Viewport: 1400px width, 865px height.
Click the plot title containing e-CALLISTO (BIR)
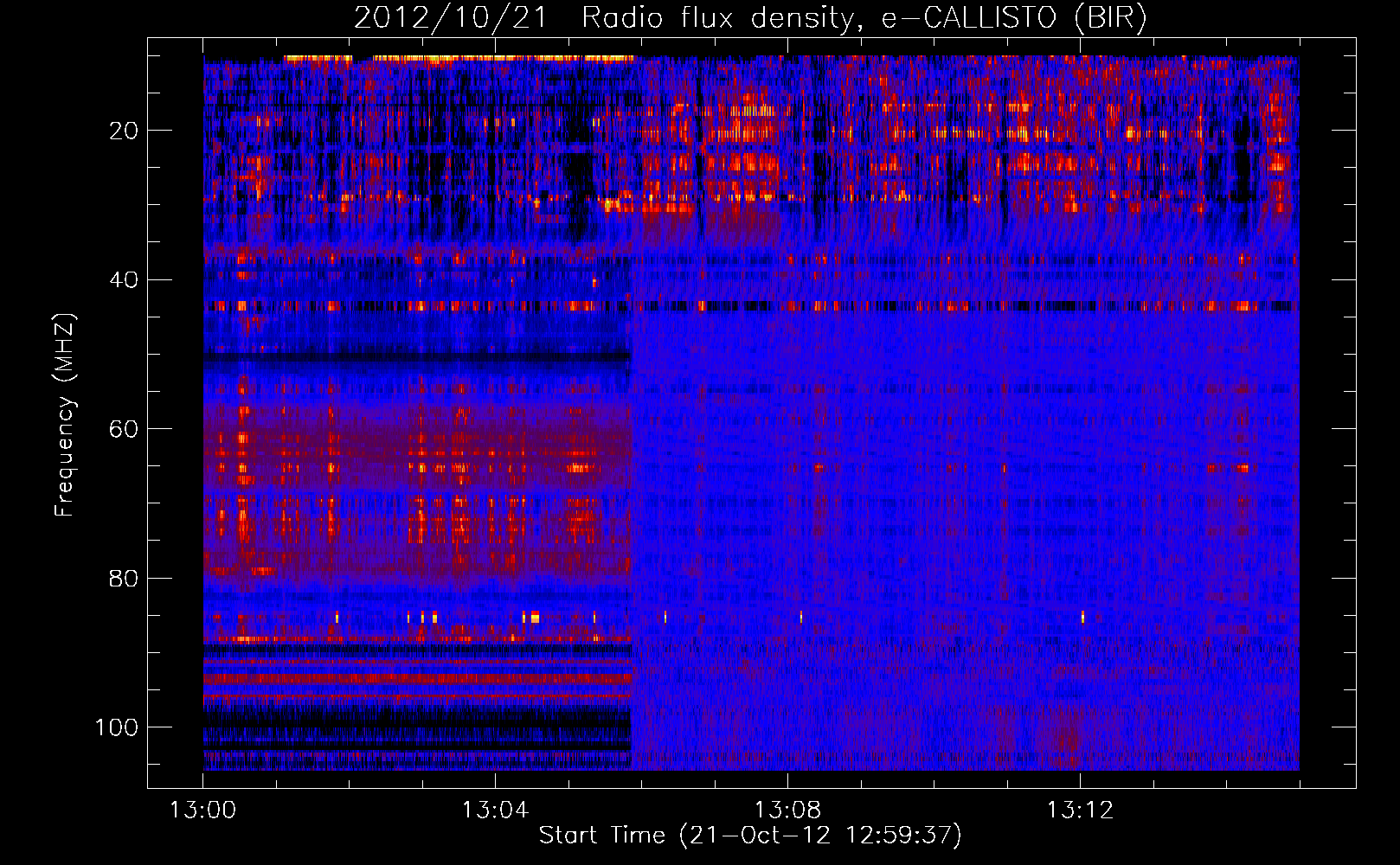click(x=750, y=18)
